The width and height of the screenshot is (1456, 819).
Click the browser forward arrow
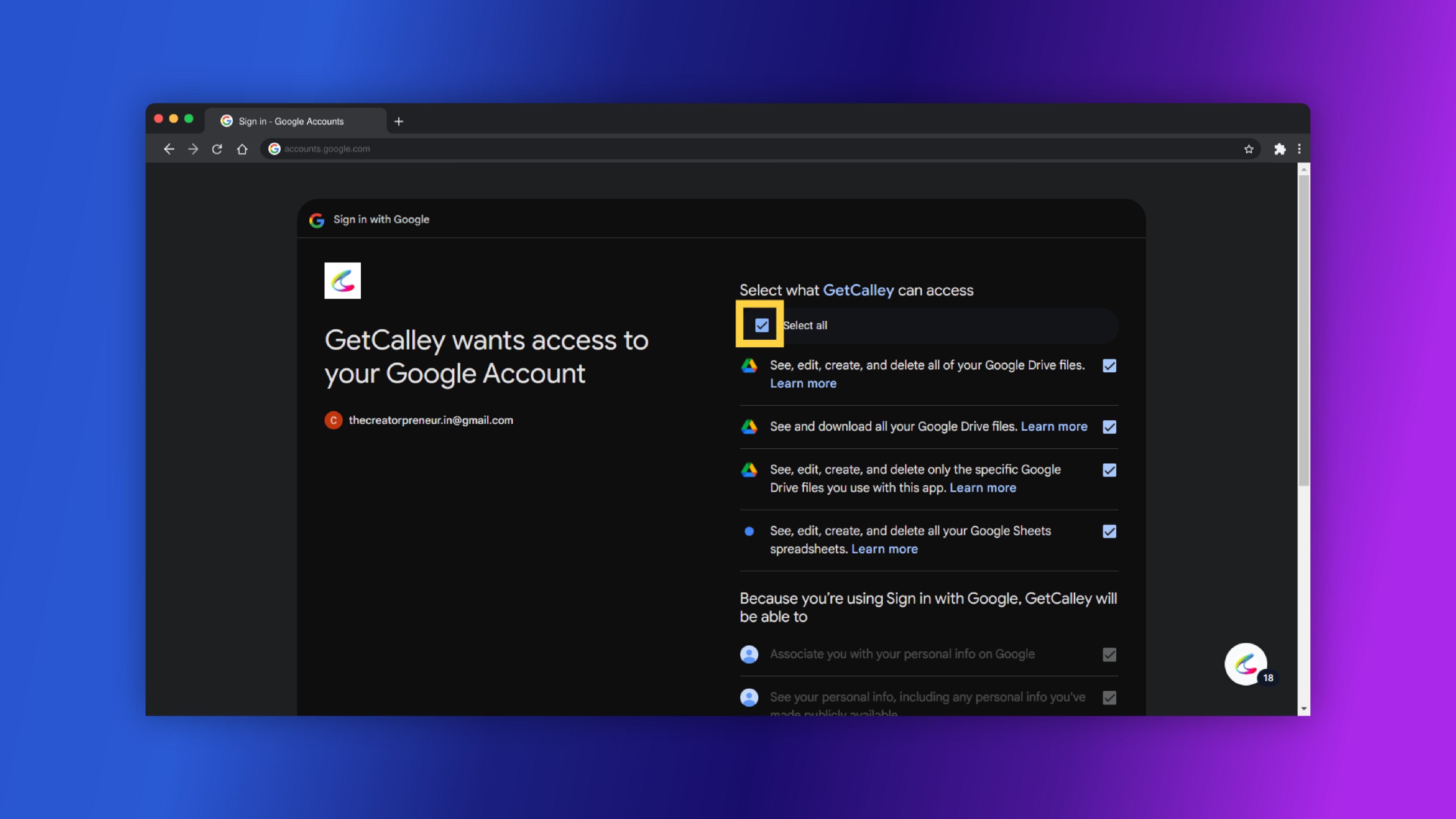tap(193, 149)
